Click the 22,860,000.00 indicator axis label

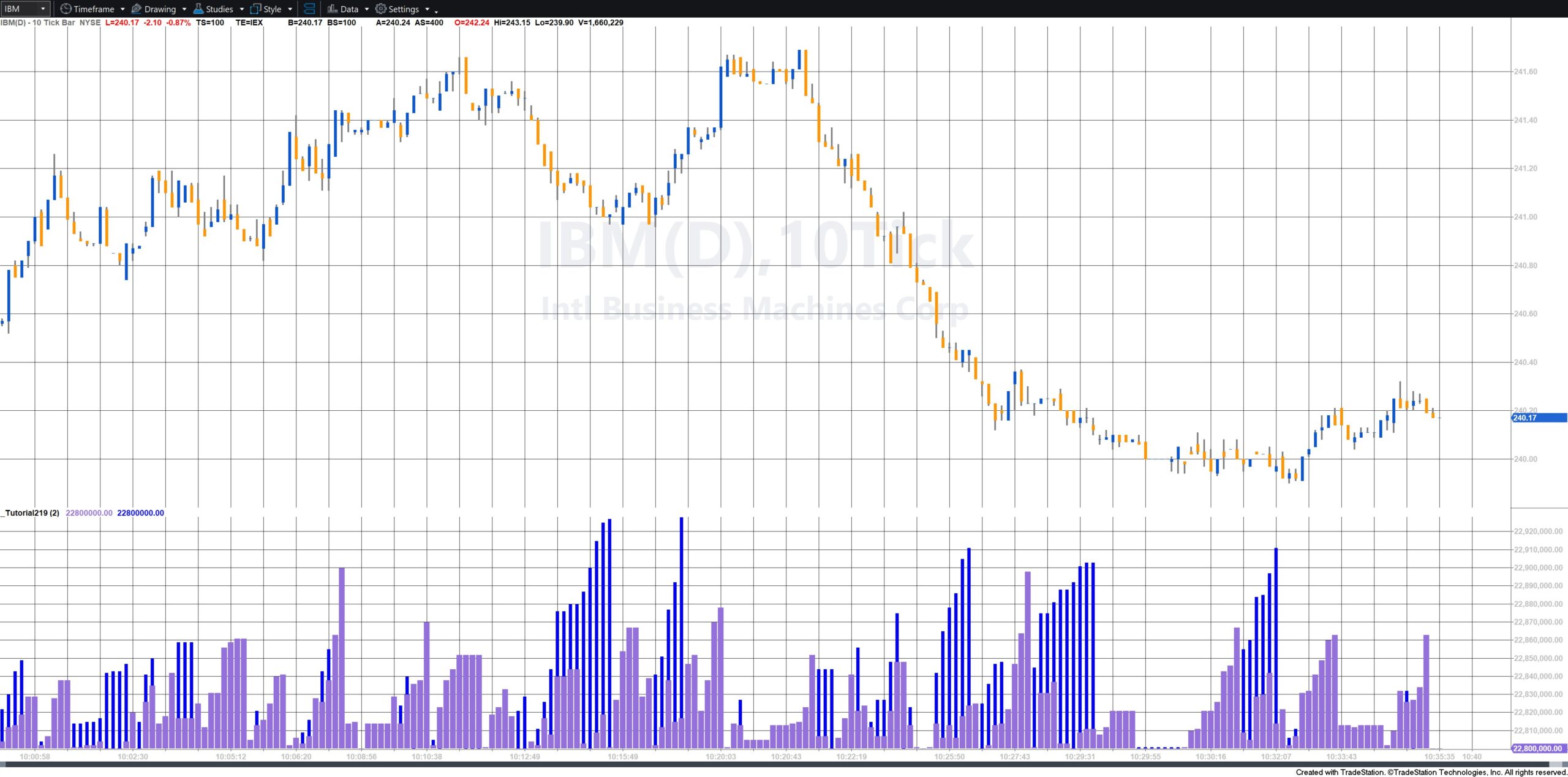[x=1538, y=640]
